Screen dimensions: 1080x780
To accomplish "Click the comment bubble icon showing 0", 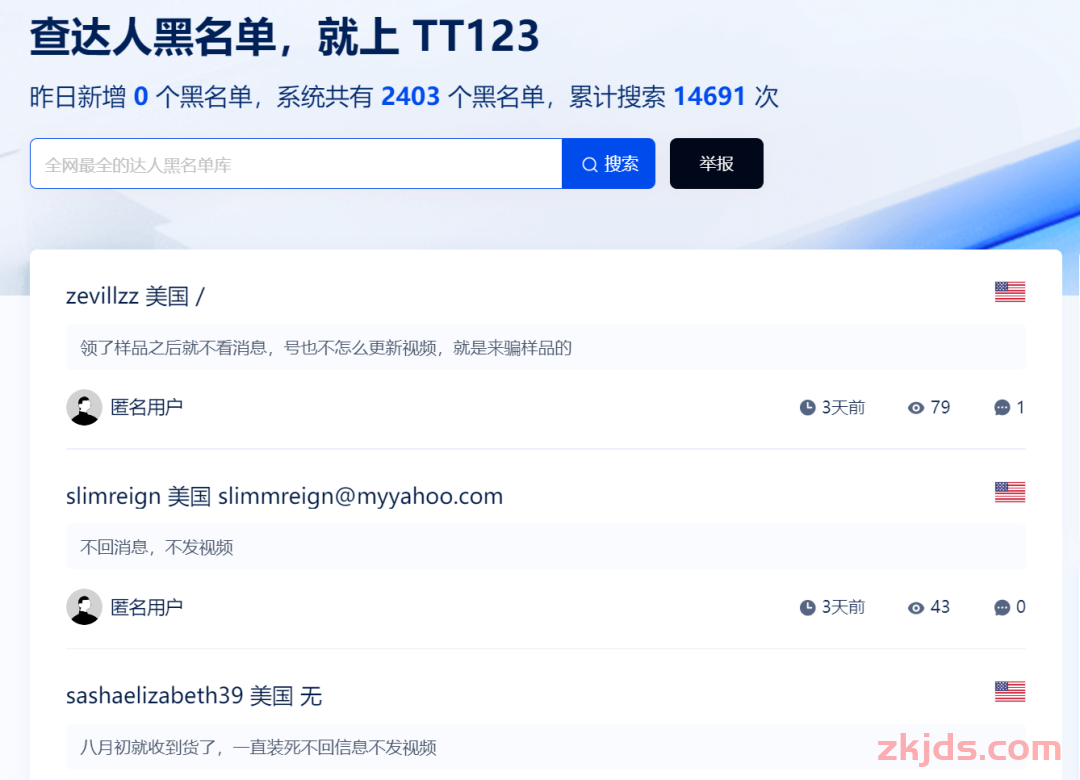I will [x=1002, y=608].
